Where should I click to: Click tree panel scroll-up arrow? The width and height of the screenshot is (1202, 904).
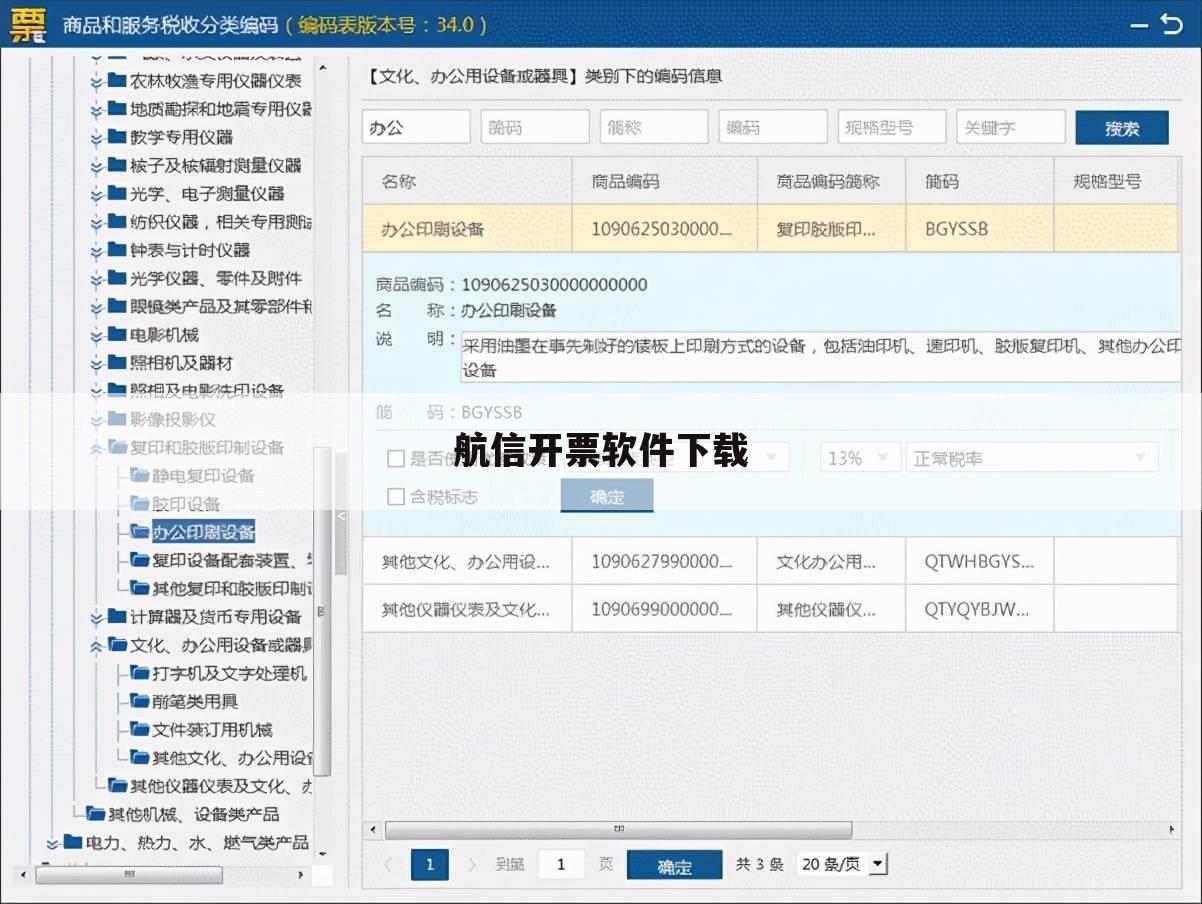click(323, 67)
